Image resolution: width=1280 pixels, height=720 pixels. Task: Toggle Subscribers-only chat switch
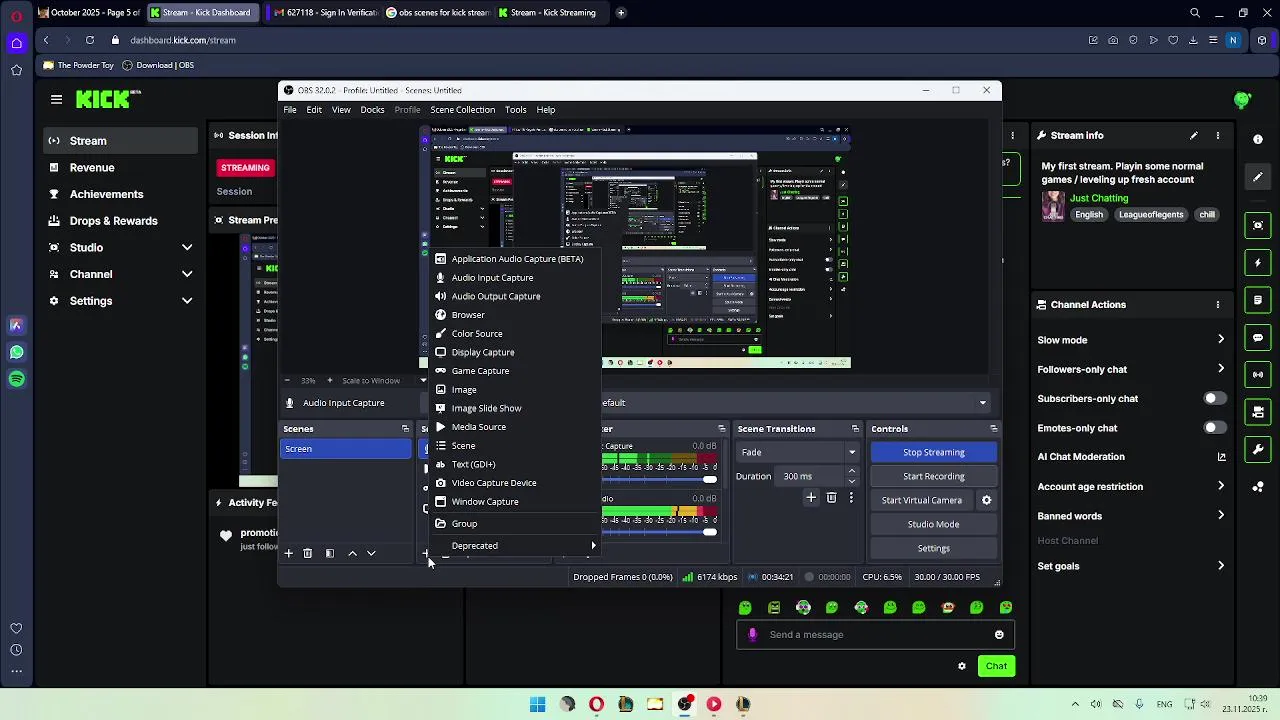tap(1214, 398)
